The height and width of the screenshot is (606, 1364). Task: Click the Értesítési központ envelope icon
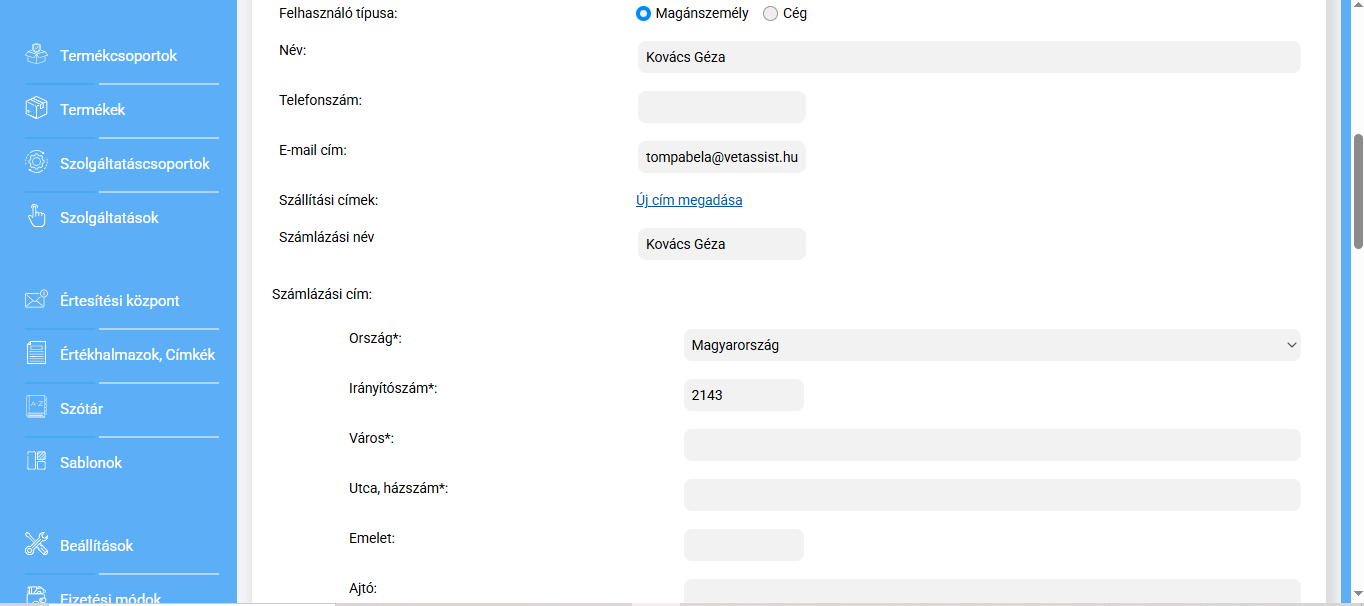37,300
